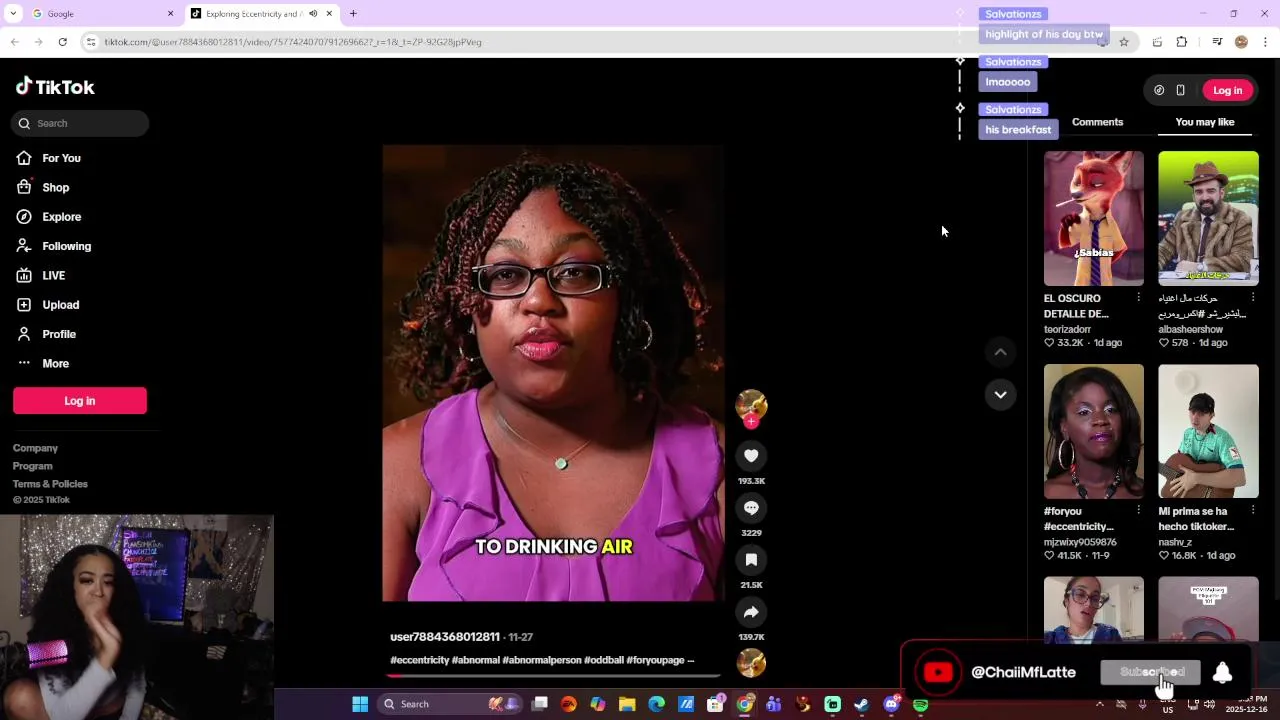Reload the page

tap(62, 42)
